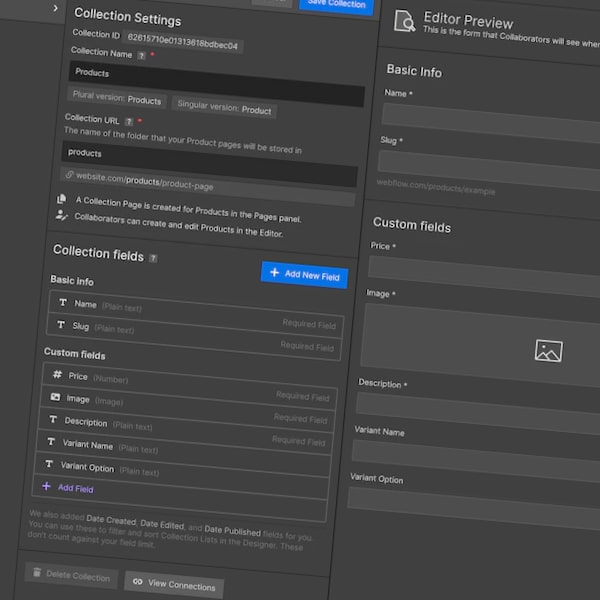Click the Add New Field button
The width and height of the screenshot is (600, 600).
click(x=305, y=275)
